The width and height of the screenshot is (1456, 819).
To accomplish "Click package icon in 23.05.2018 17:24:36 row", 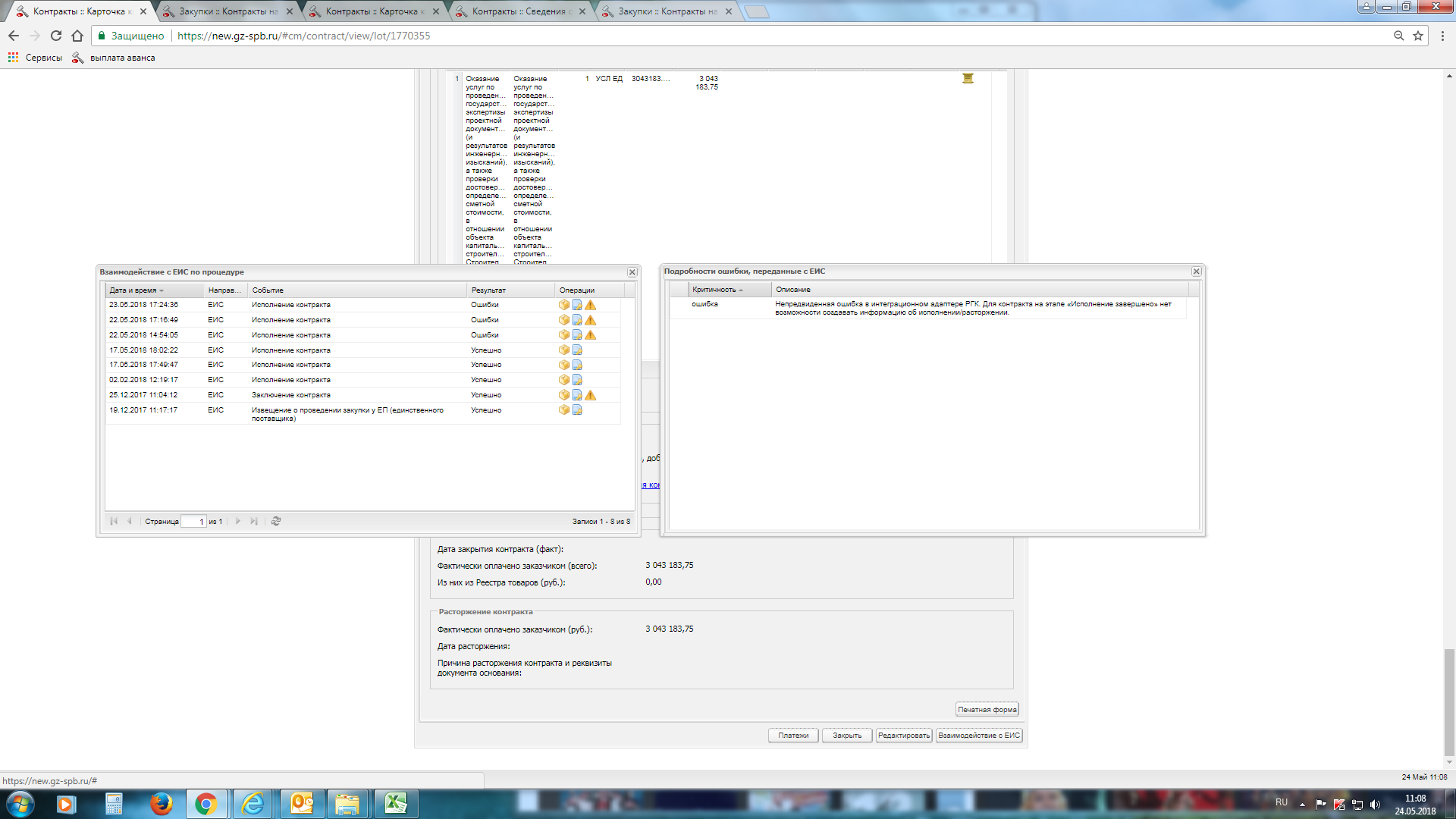I will click(x=564, y=305).
